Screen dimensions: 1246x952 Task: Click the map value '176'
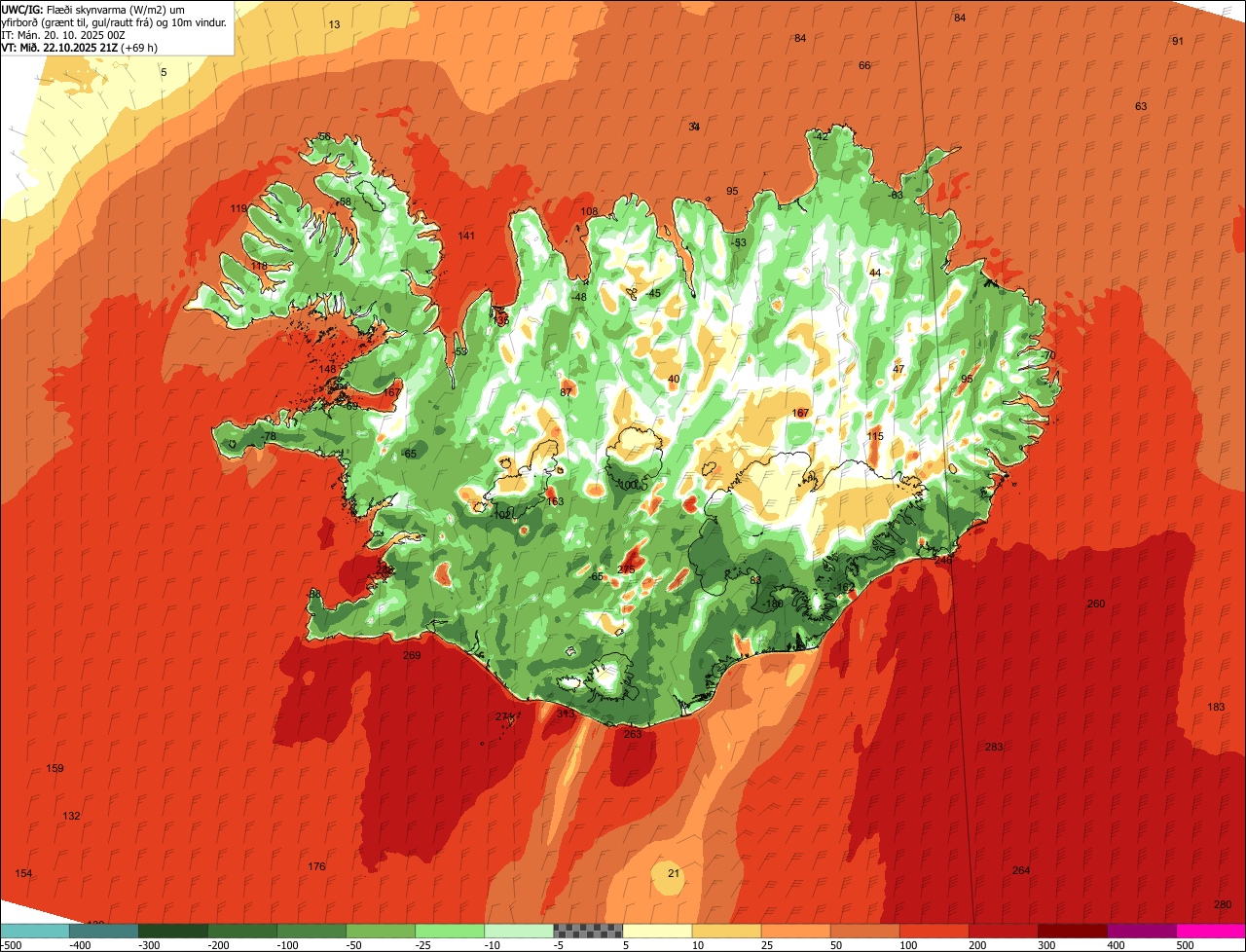click(316, 866)
